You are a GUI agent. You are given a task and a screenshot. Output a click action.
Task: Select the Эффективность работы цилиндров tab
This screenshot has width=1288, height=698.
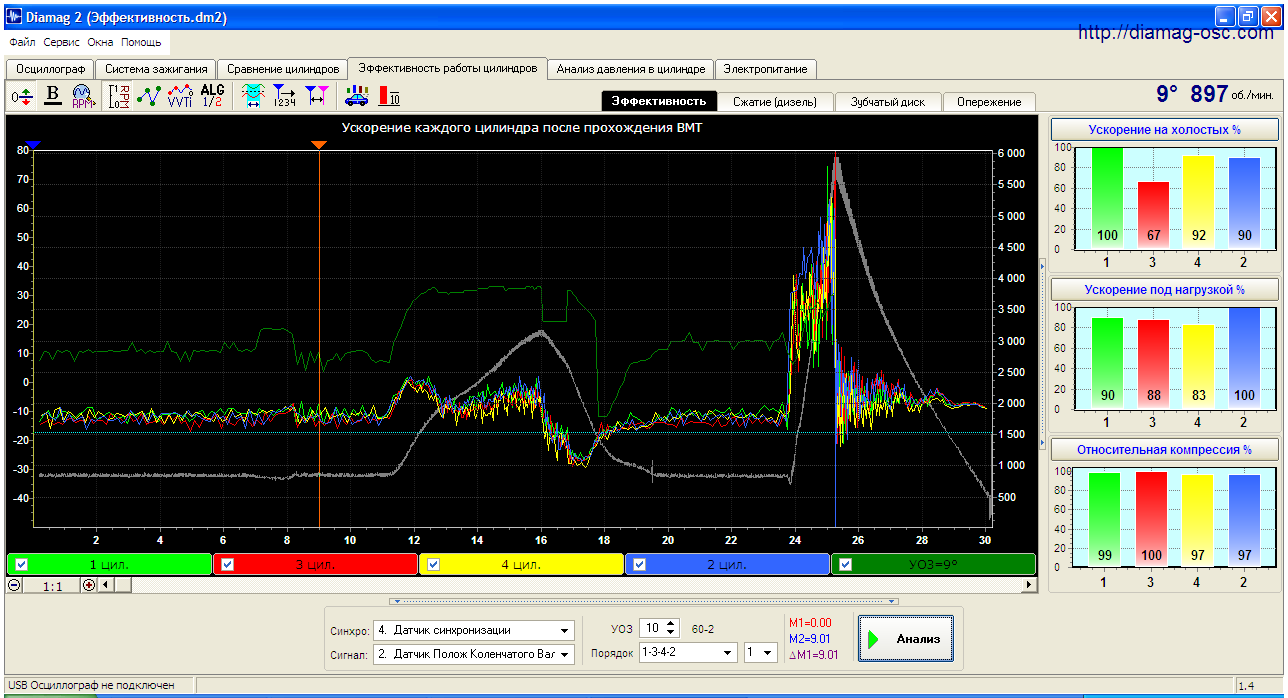[x=448, y=68]
